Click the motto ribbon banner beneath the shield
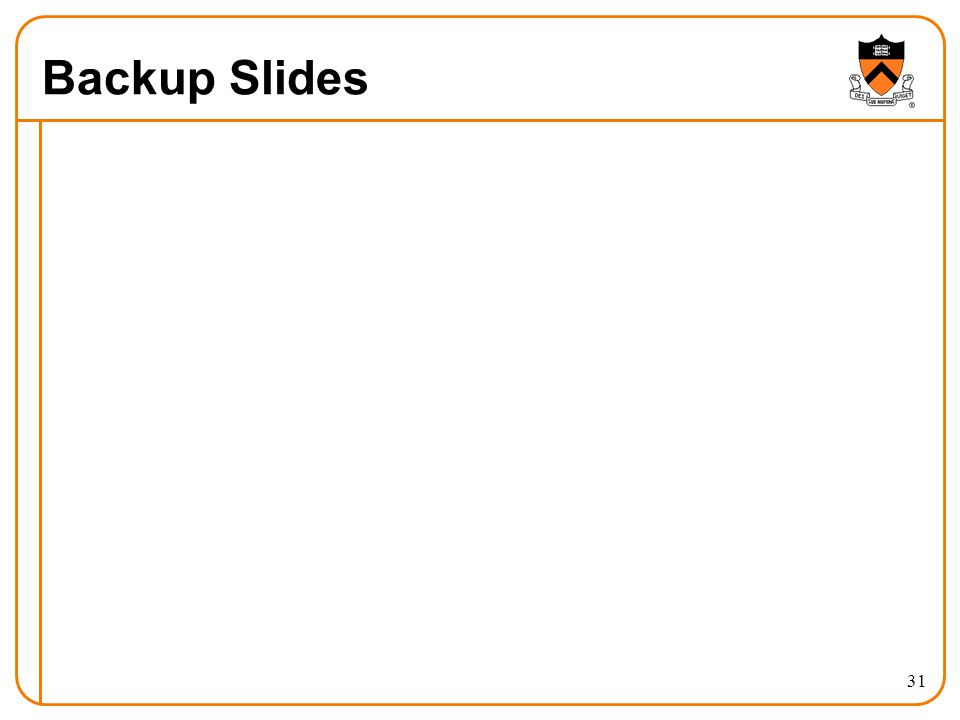This screenshot has height=720, width=960. pyautogui.click(x=881, y=97)
